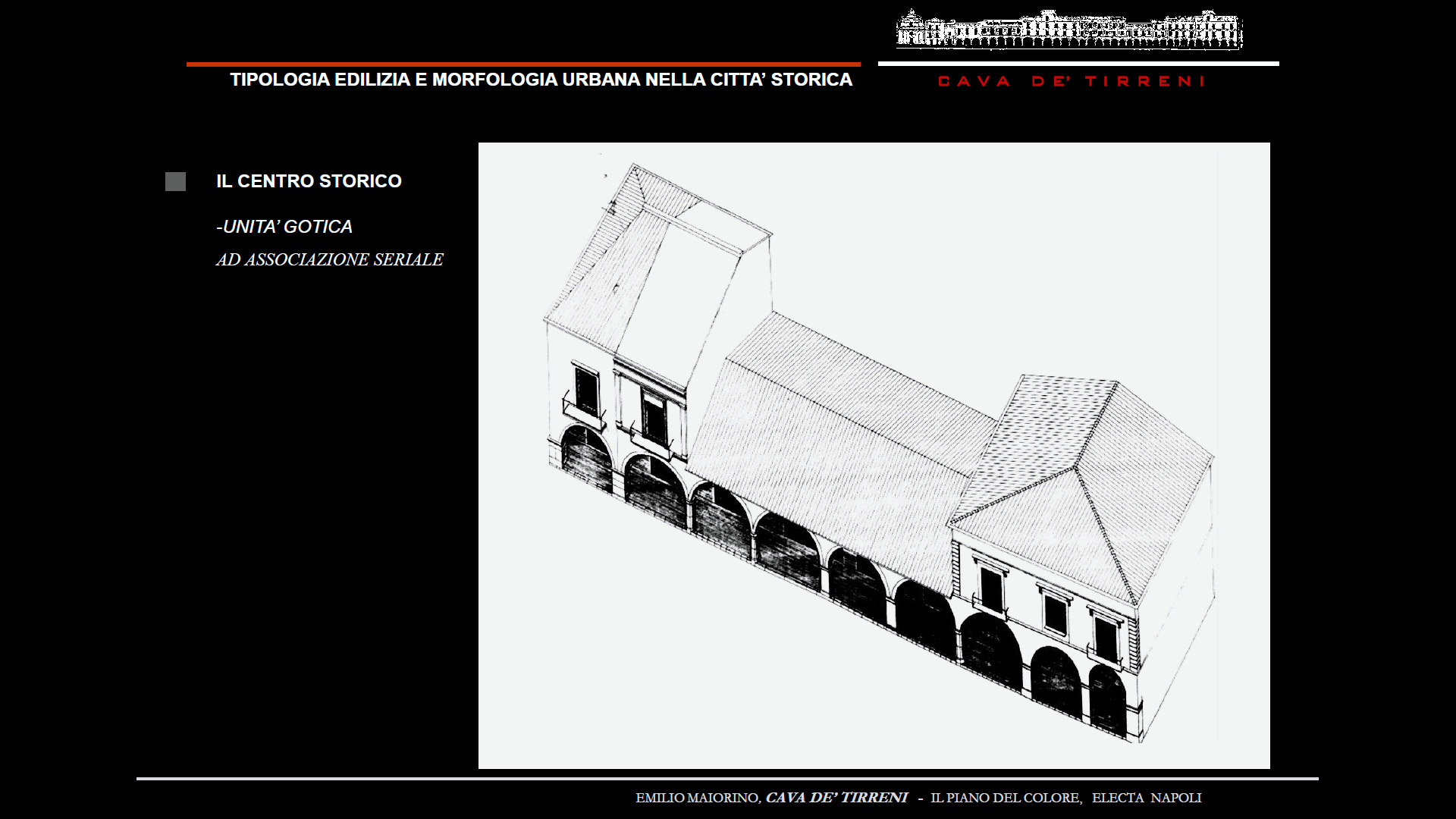Select the IL CENTRO STORICO heading
This screenshot has width=1456, height=819.
tap(309, 181)
